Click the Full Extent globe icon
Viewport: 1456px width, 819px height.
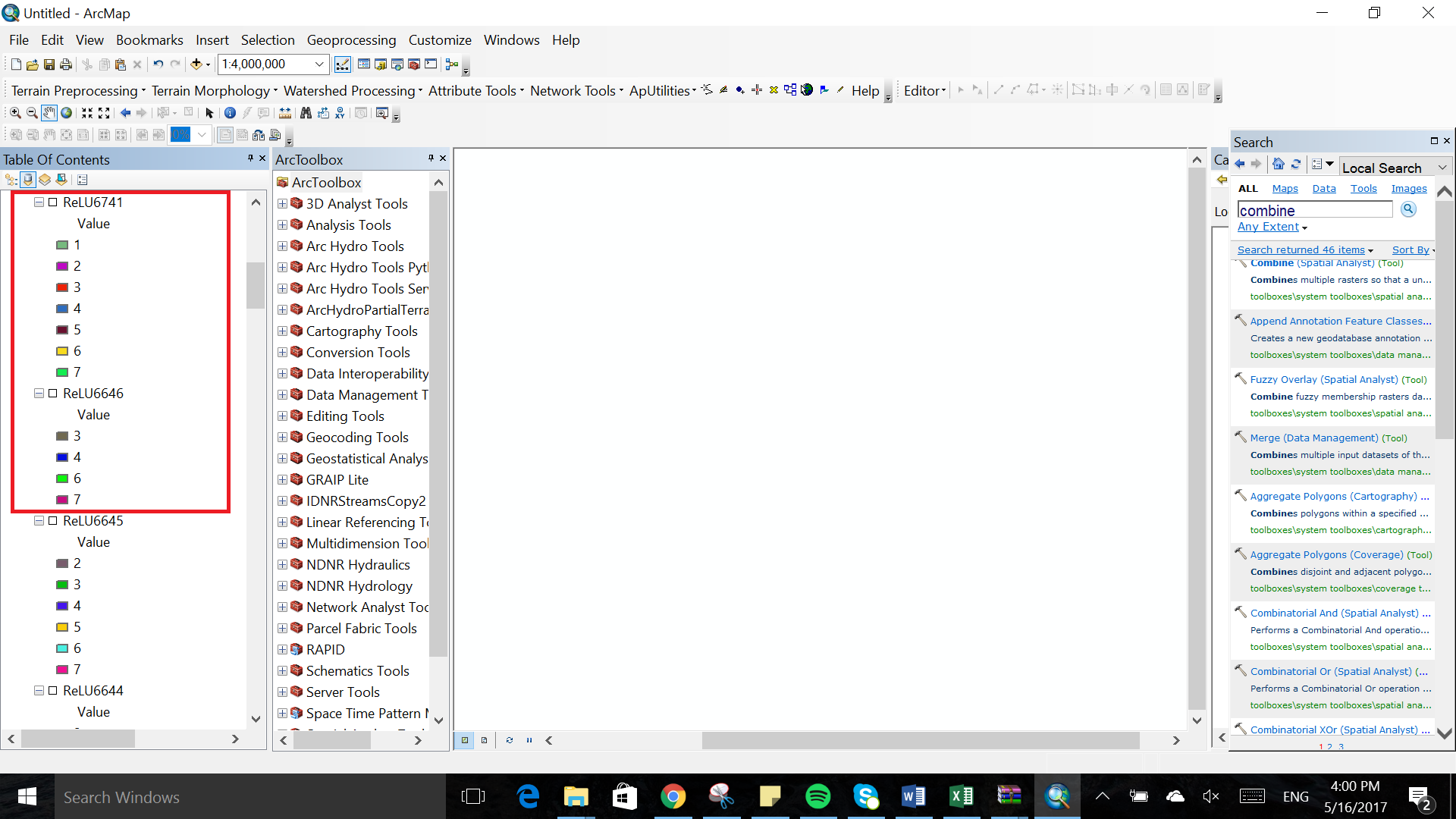pyautogui.click(x=67, y=113)
